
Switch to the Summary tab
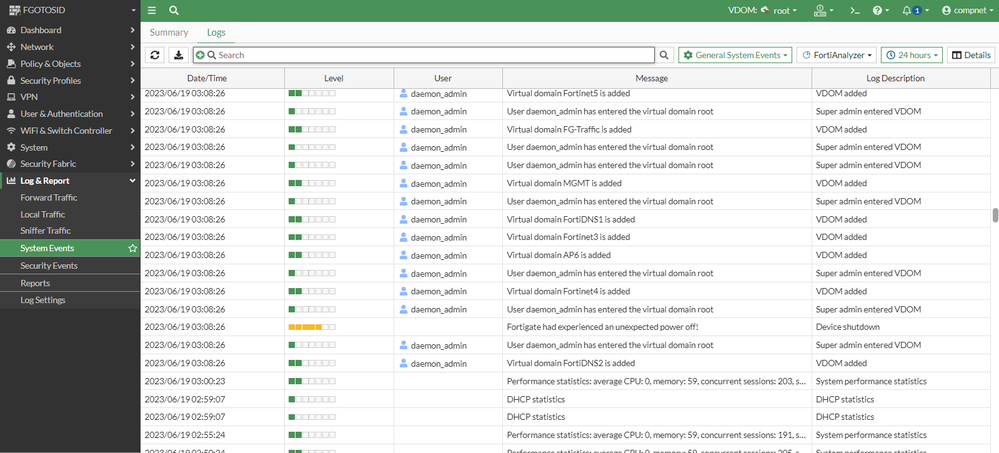tap(168, 33)
